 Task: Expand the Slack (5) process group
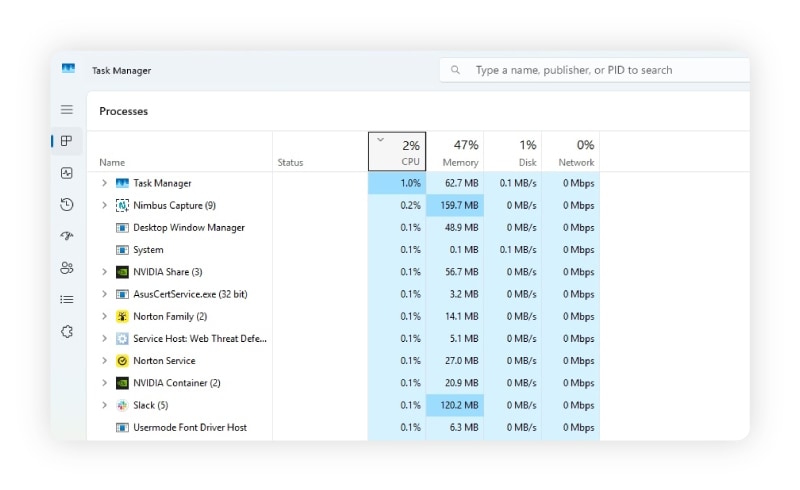(104, 405)
